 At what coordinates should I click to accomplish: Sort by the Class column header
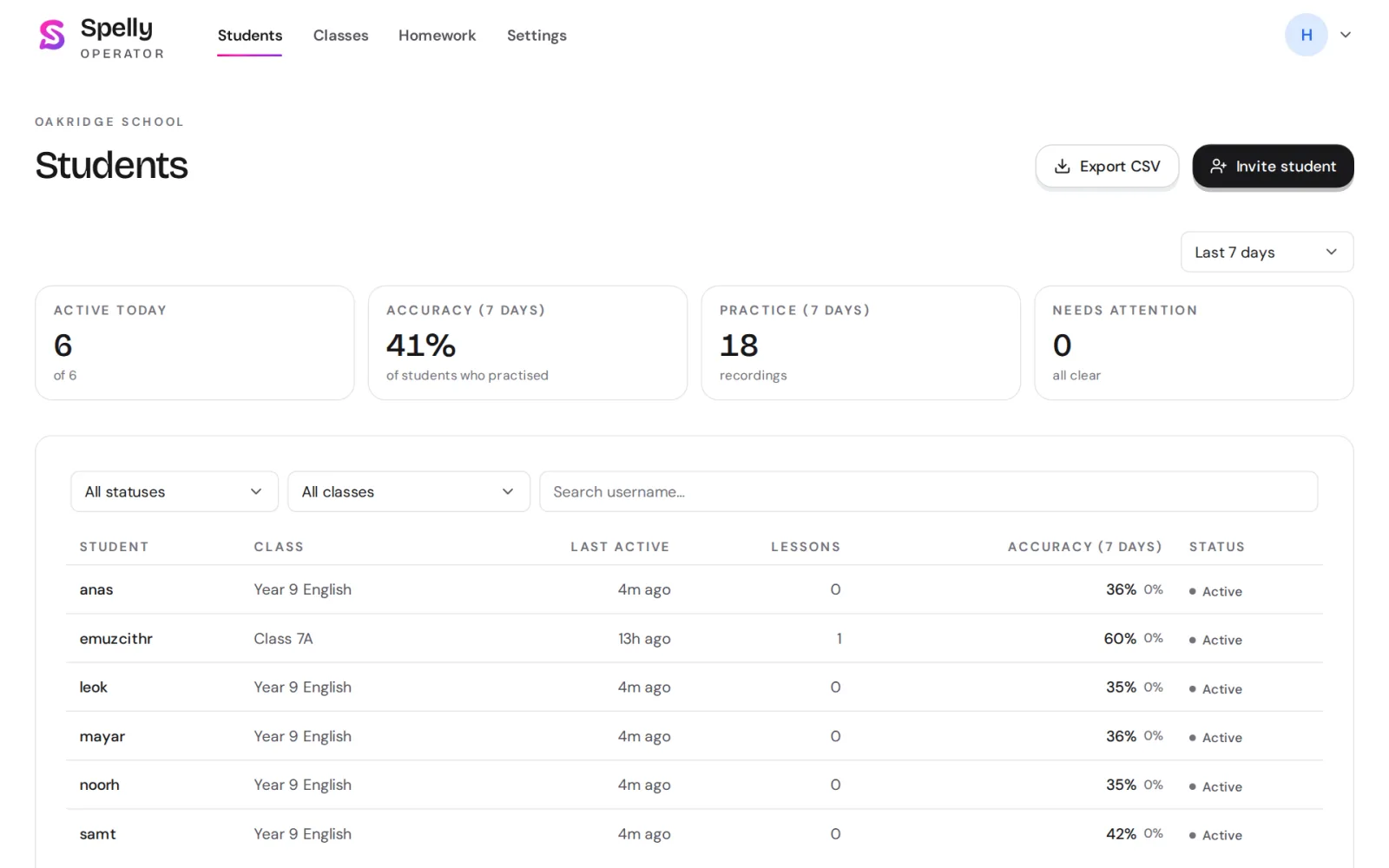(279, 547)
